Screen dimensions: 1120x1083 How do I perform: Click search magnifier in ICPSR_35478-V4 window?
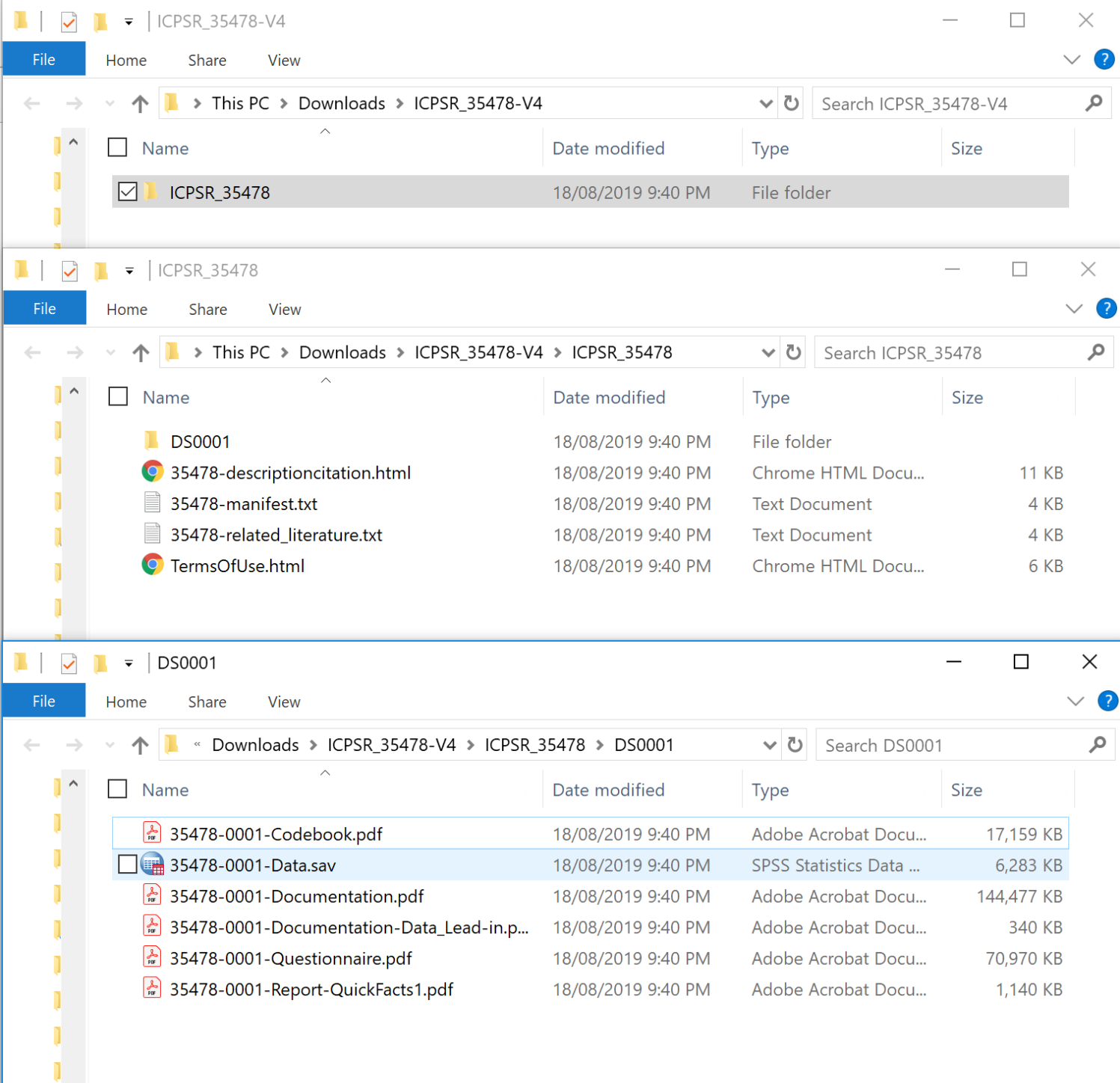click(1094, 103)
